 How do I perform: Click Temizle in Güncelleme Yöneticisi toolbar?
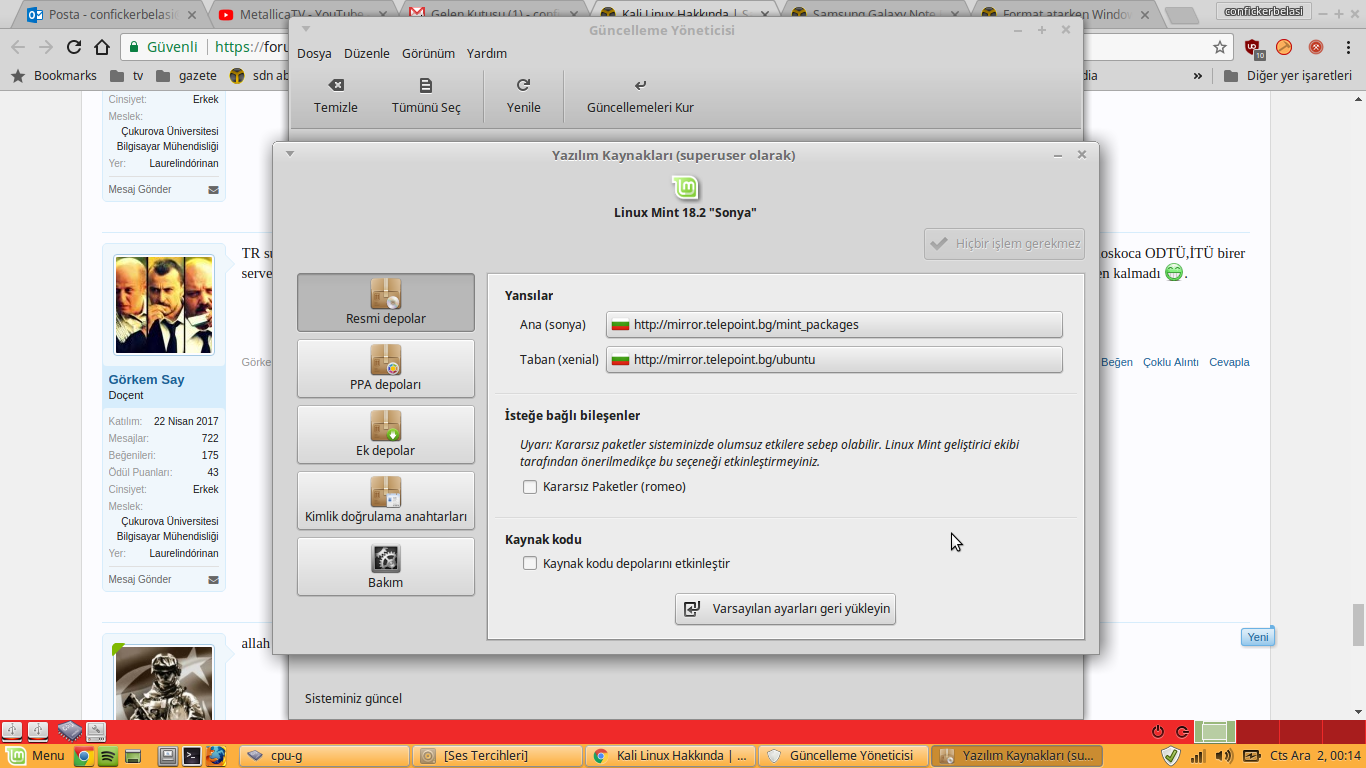[336, 96]
